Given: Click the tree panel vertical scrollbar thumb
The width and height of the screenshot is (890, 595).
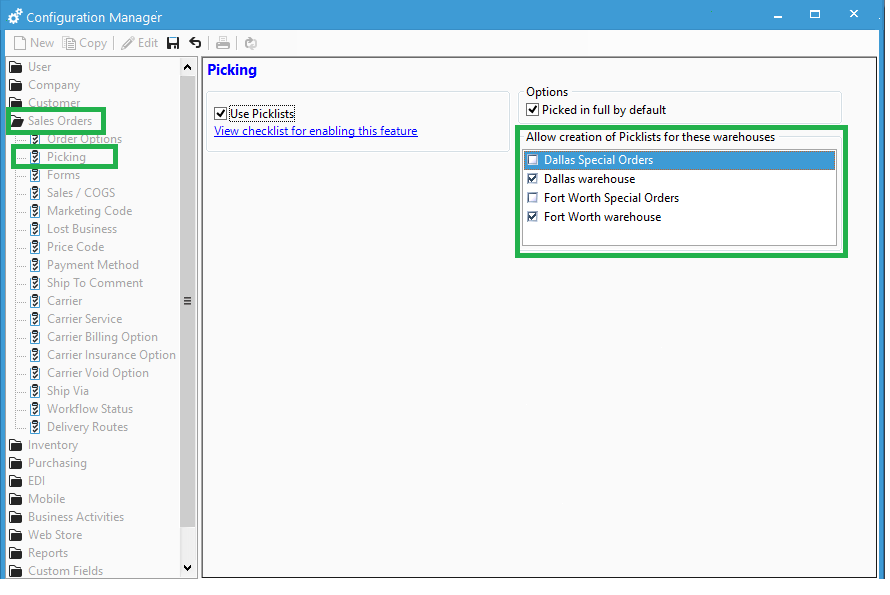Looking at the screenshot, I should [x=187, y=301].
